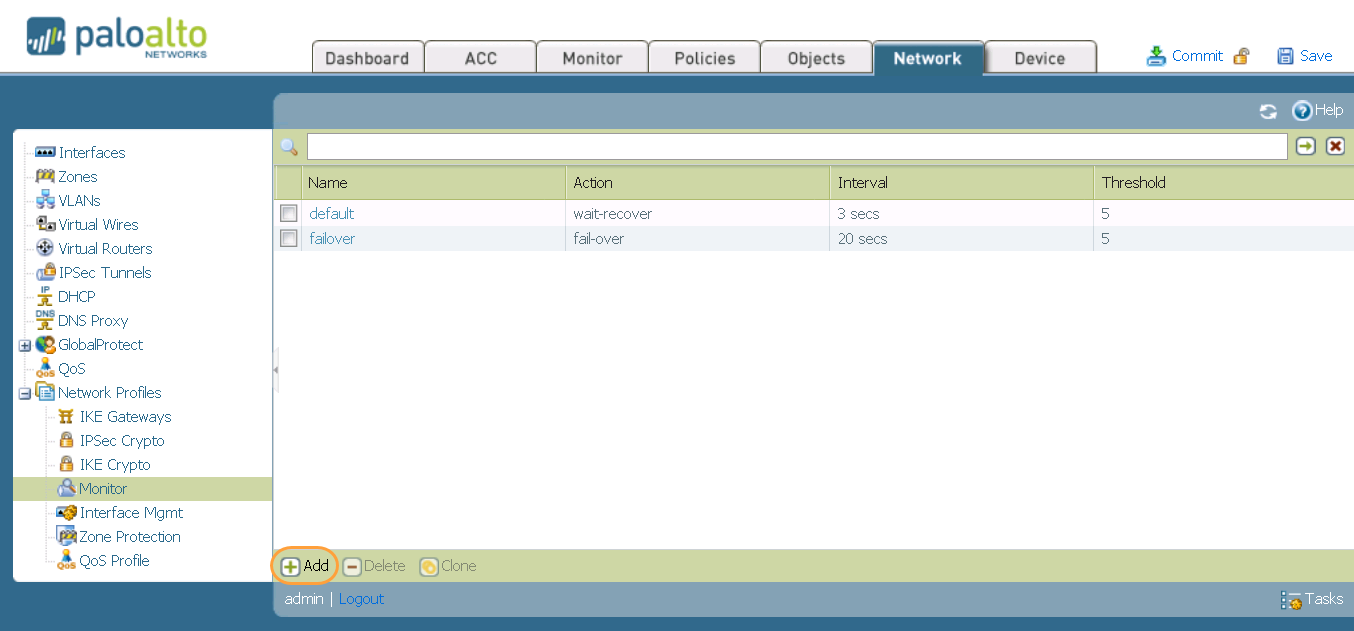Tick the checkbox for the default profile
1354x631 pixels.
[289, 214]
